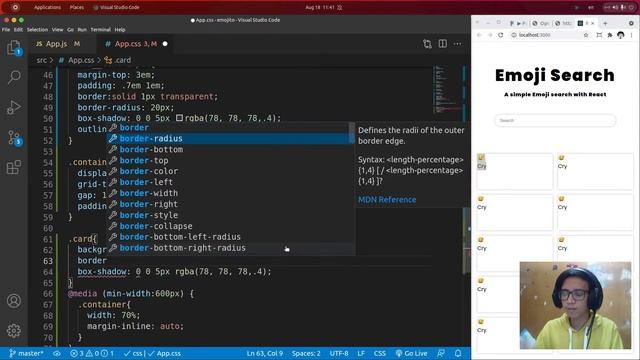Image resolution: width=640 pixels, height=360 pixels.
Task: Bookmark this page with the star icon
Action: [x=586, y=35]
